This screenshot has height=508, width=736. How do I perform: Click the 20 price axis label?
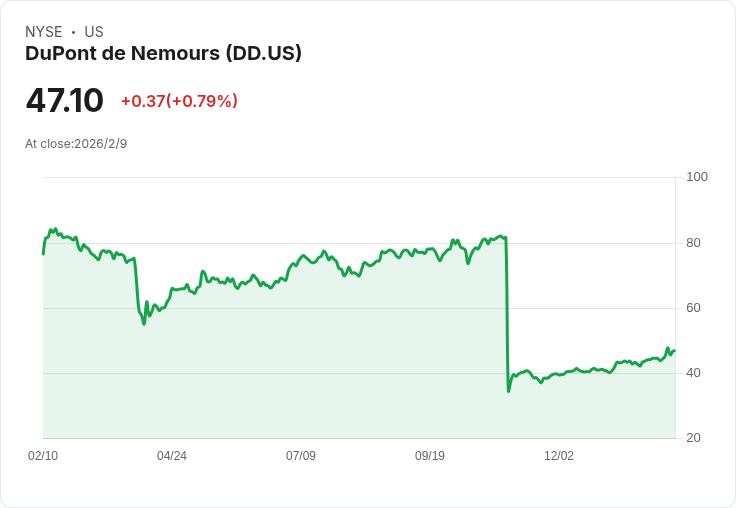694,438
